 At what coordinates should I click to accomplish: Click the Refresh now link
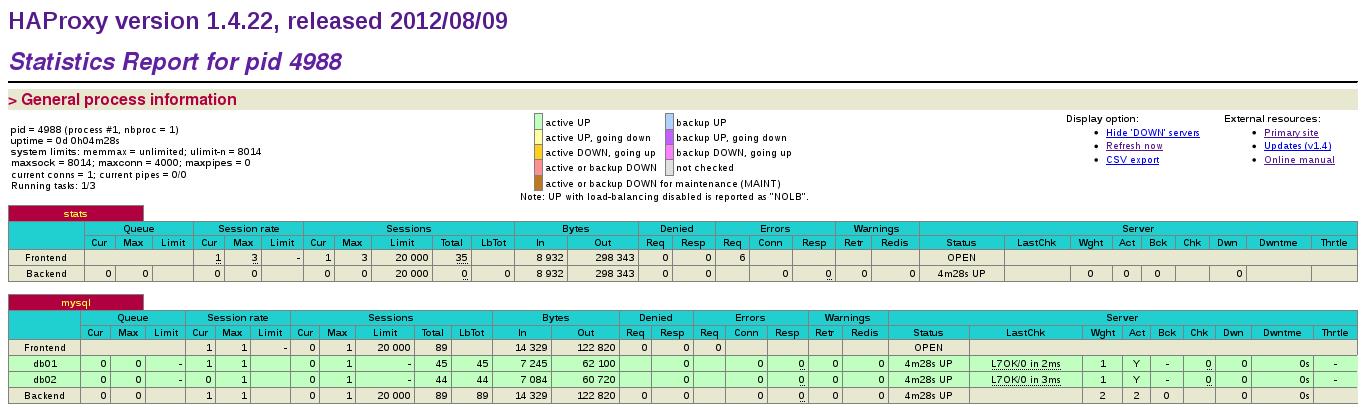click(x=1134, y=146)
